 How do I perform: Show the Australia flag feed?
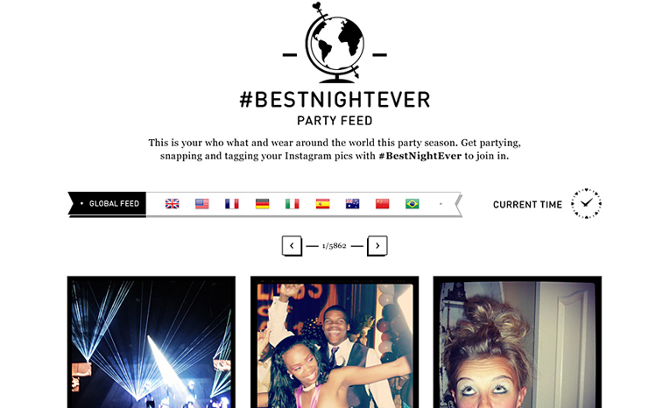(353, 204)
